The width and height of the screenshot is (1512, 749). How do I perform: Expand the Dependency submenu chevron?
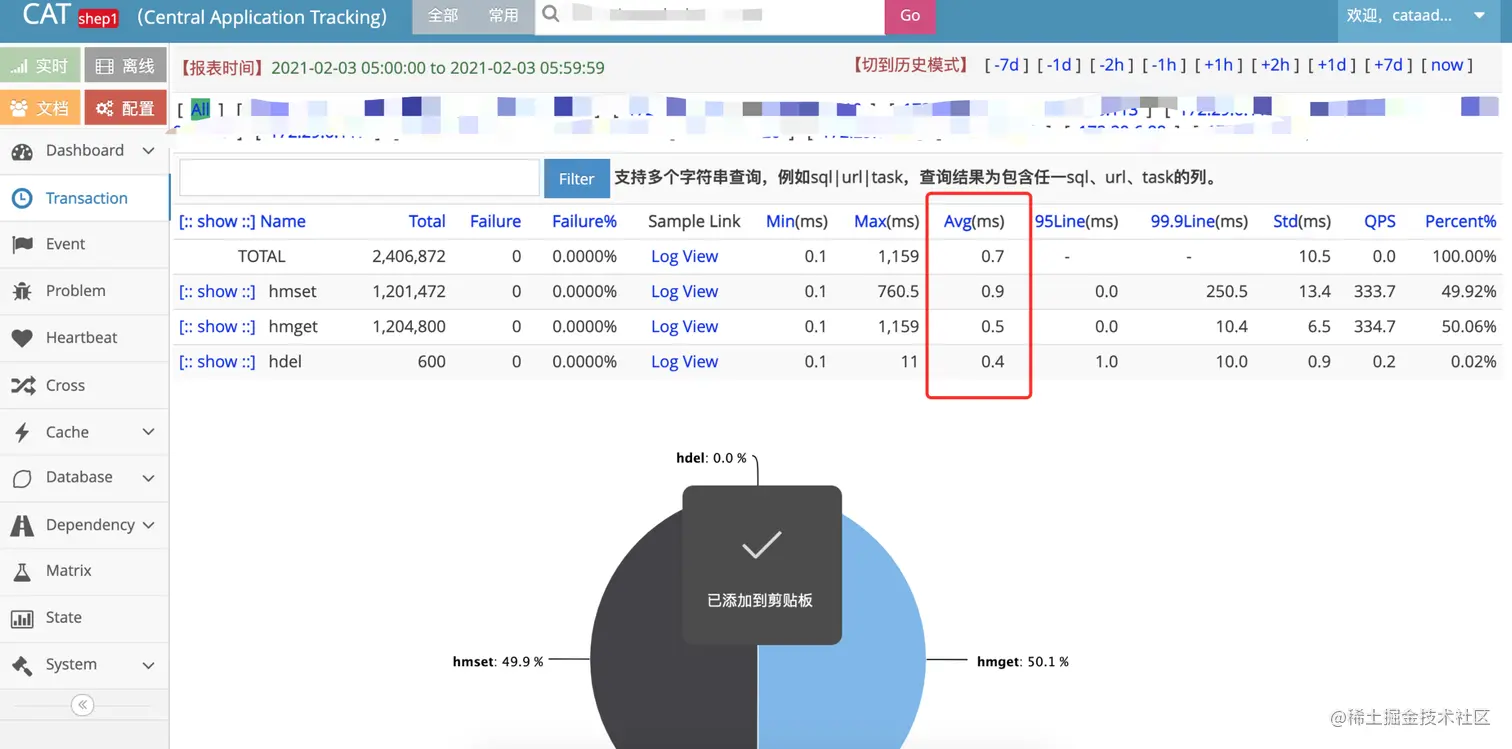tap(149, 525)
